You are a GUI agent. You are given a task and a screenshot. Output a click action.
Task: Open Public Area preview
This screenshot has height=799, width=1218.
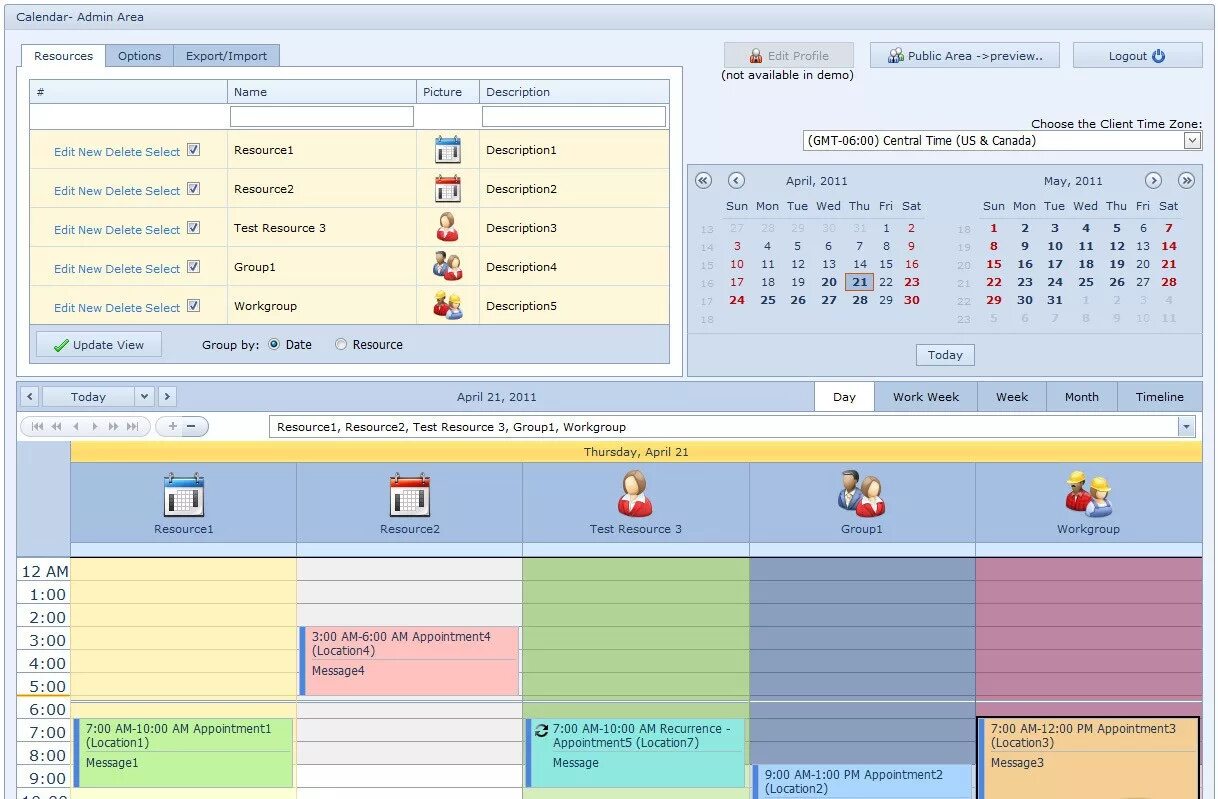[x=965, y=56]
